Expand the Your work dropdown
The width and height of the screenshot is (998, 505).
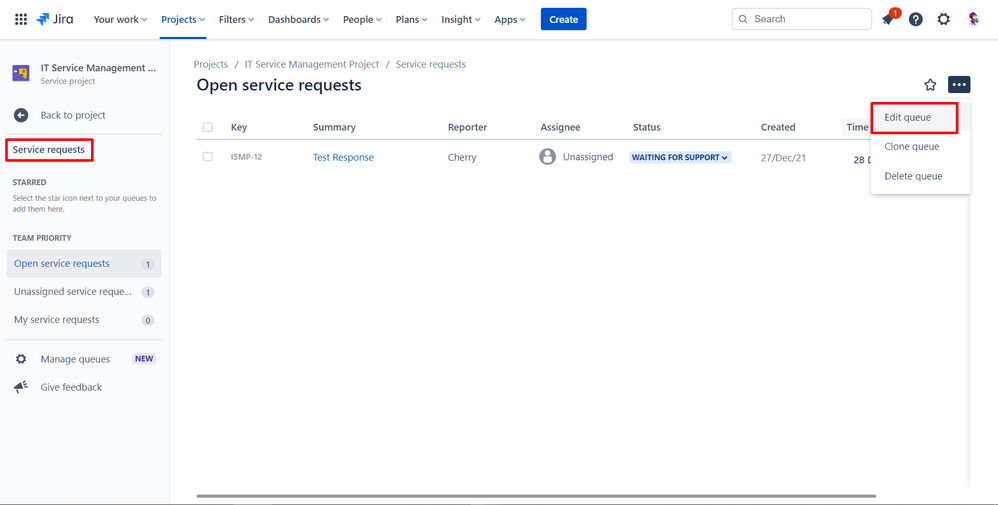pyautogui.click(x=120, y=19)
